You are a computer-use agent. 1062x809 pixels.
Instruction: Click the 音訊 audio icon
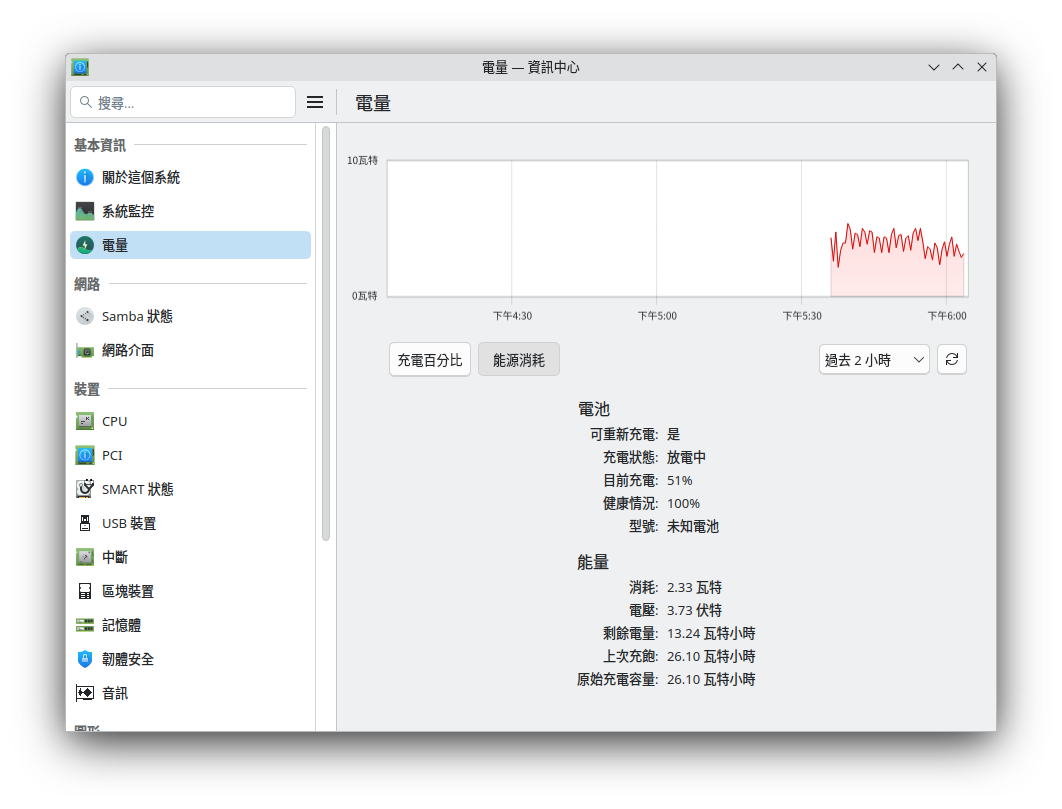[x=85, y=693]
